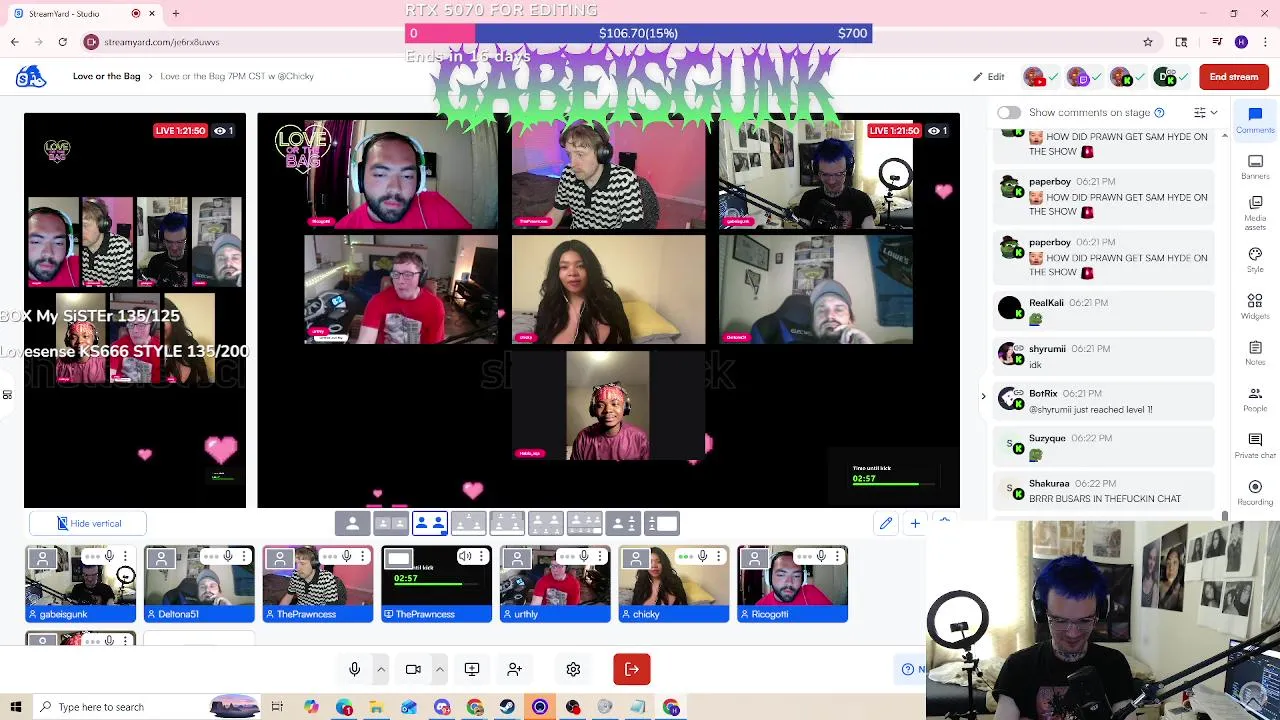Mute chicky via mic icon
The height and width of the screenshot is (720, 1280).
click(703, 556)
